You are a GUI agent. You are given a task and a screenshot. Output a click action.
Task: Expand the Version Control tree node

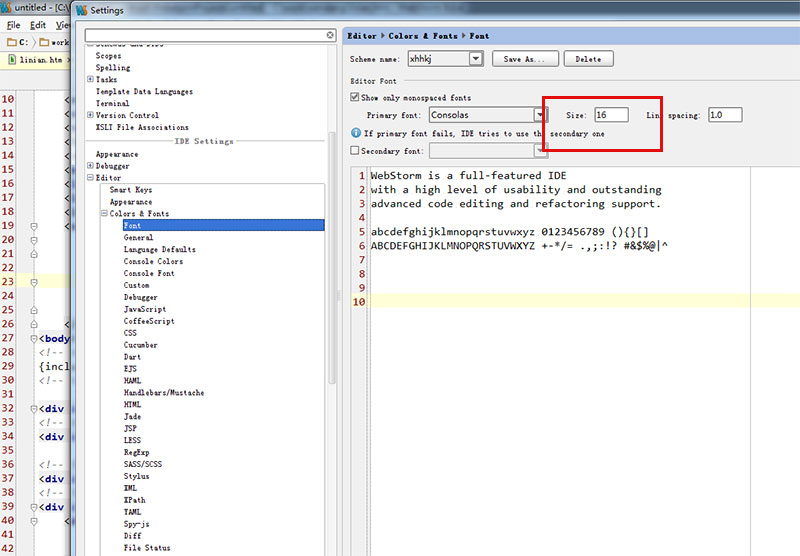pos(90,115)
